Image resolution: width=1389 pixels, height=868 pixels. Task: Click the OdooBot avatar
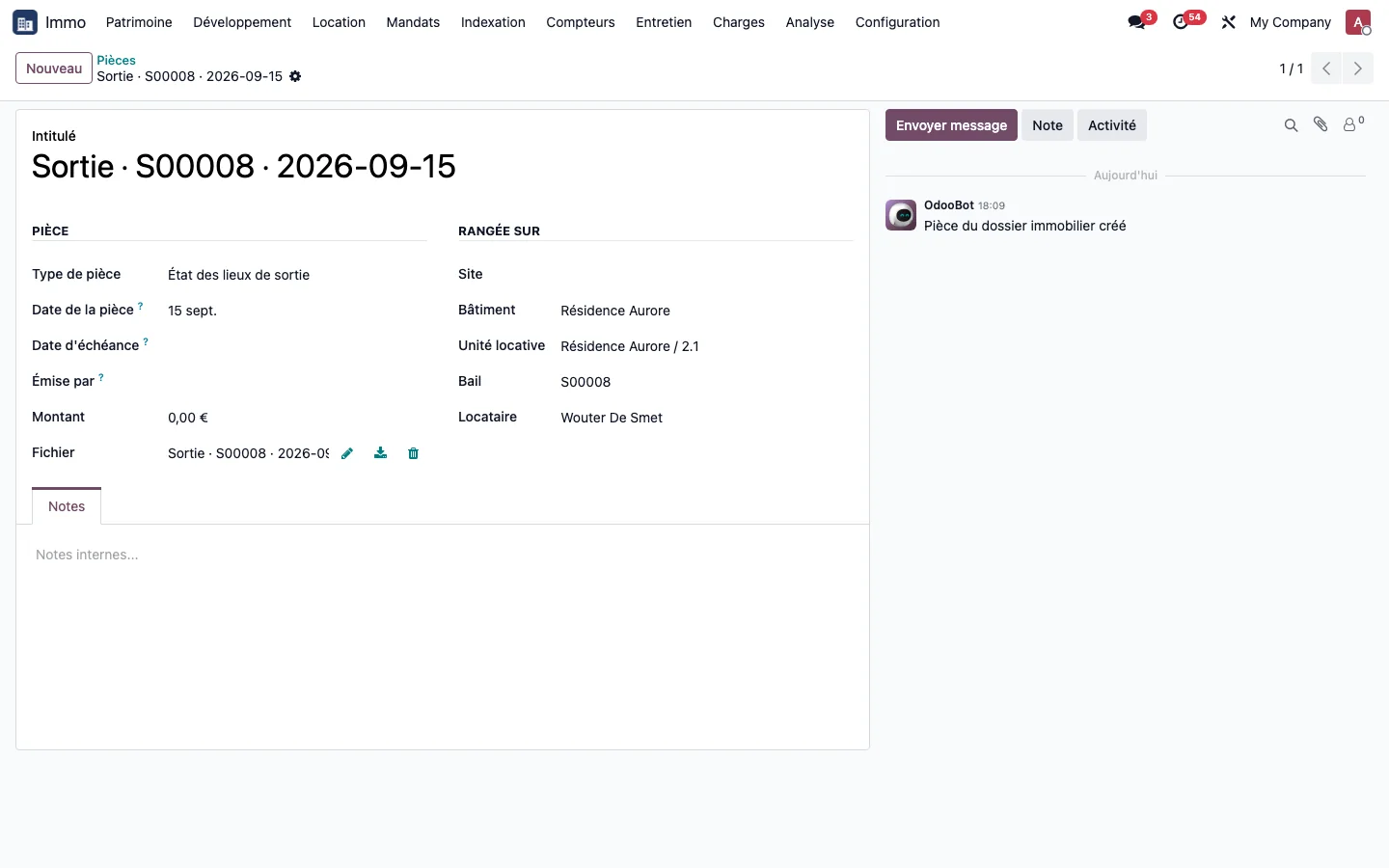click(901, 215)
